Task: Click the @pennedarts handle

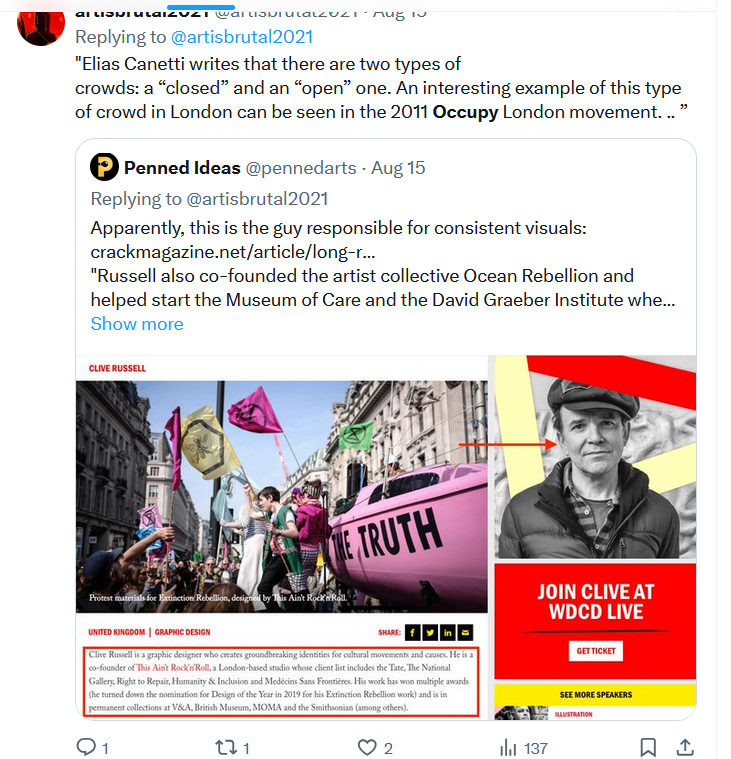Action: [301, 167]
